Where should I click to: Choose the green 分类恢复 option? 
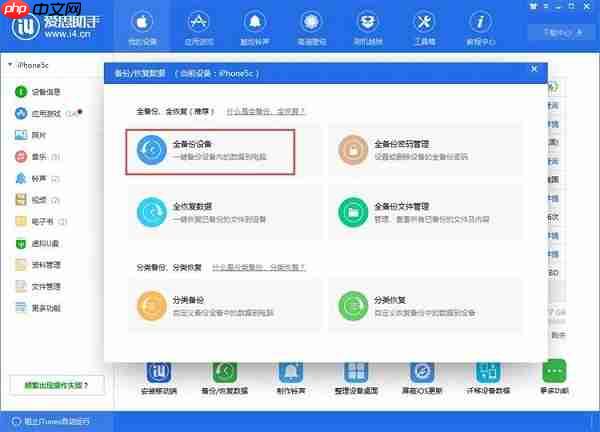425,306
